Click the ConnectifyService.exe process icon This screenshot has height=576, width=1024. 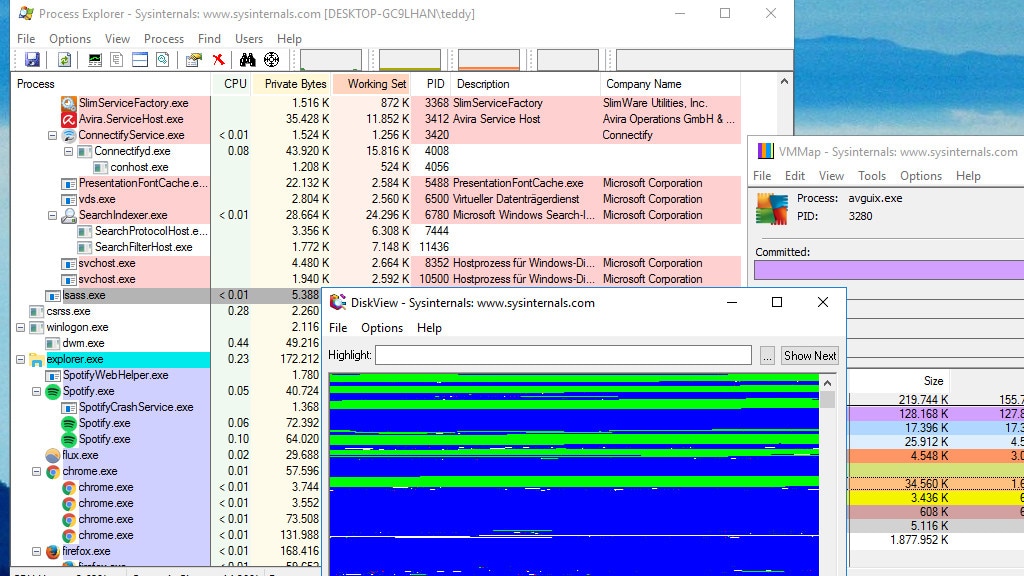pos(69,135)
